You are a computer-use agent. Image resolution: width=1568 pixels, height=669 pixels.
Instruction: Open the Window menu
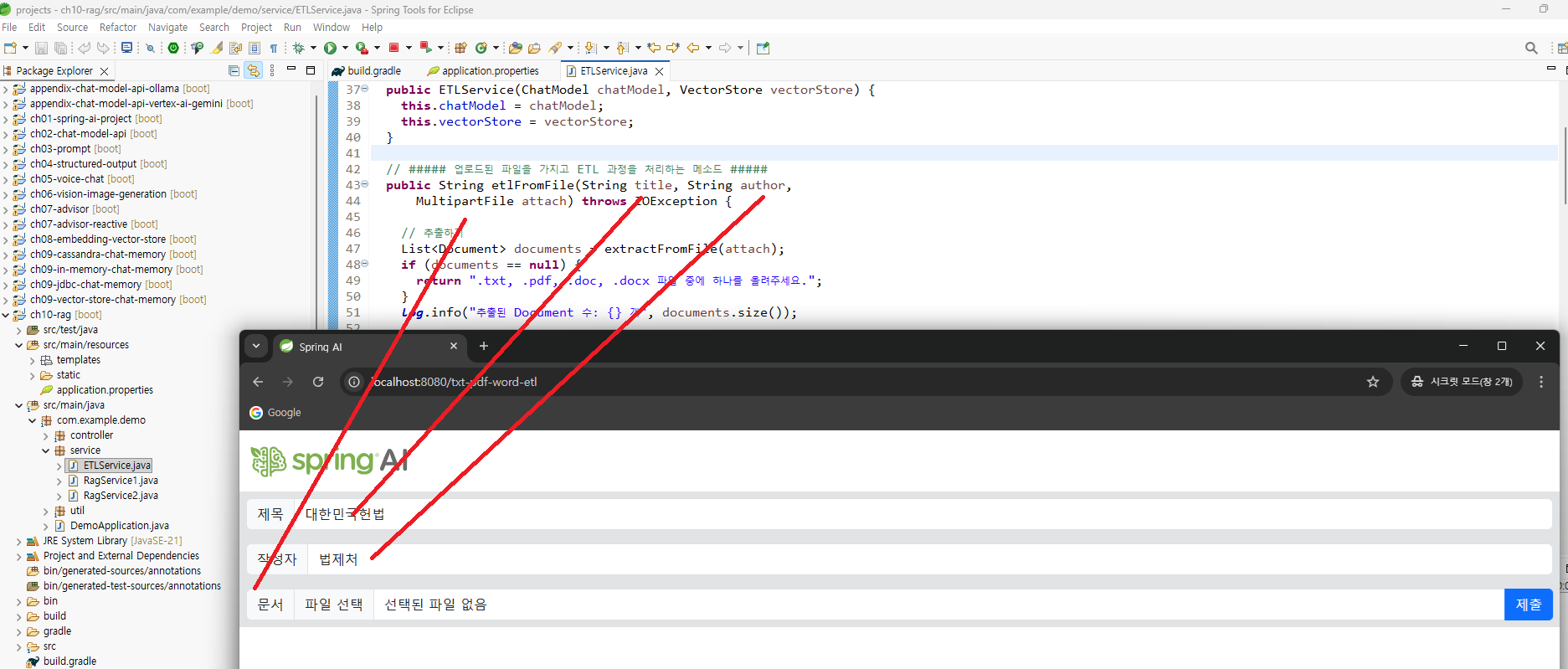(x=332, y=27)
